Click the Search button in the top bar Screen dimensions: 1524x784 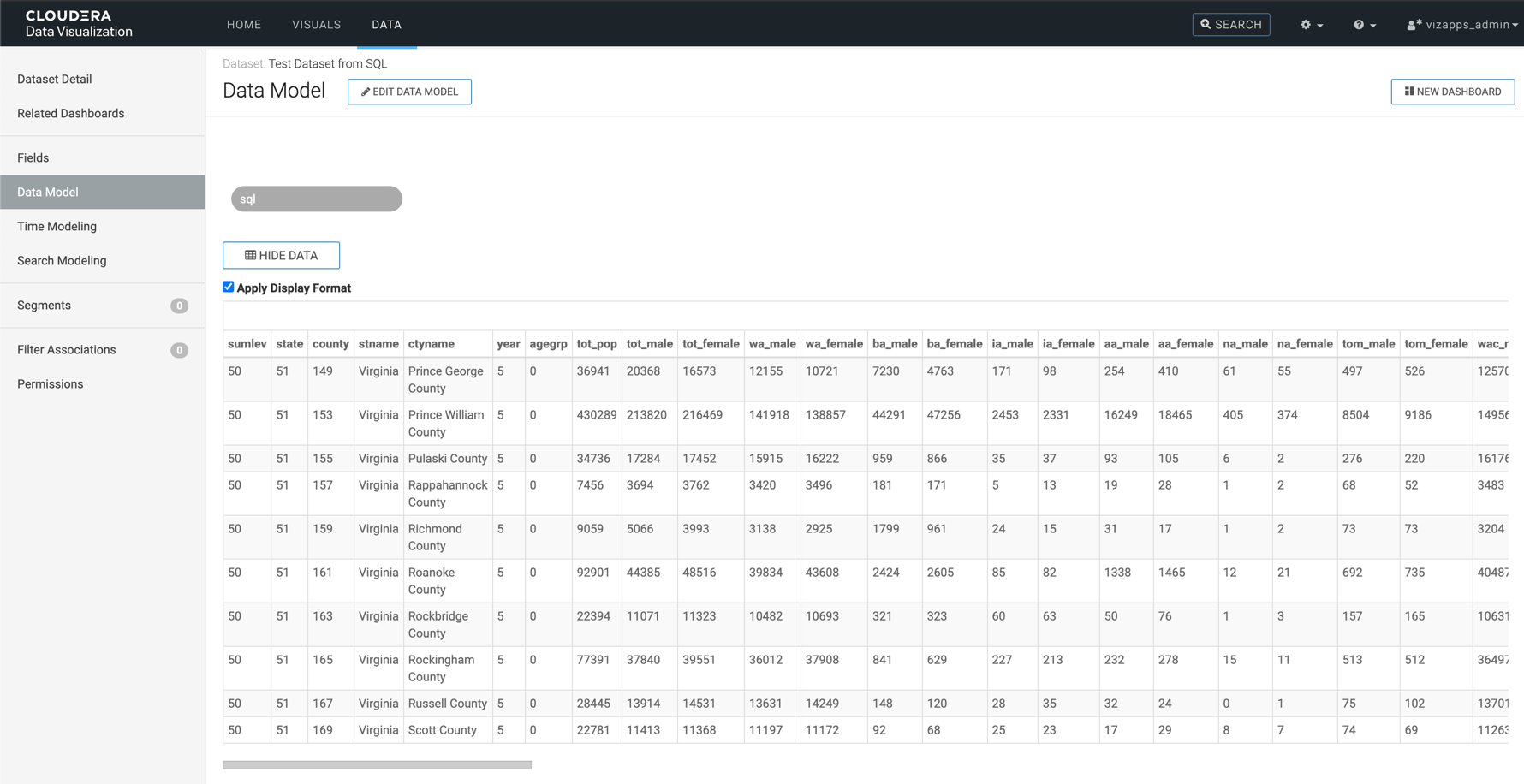pos(1230,25)
